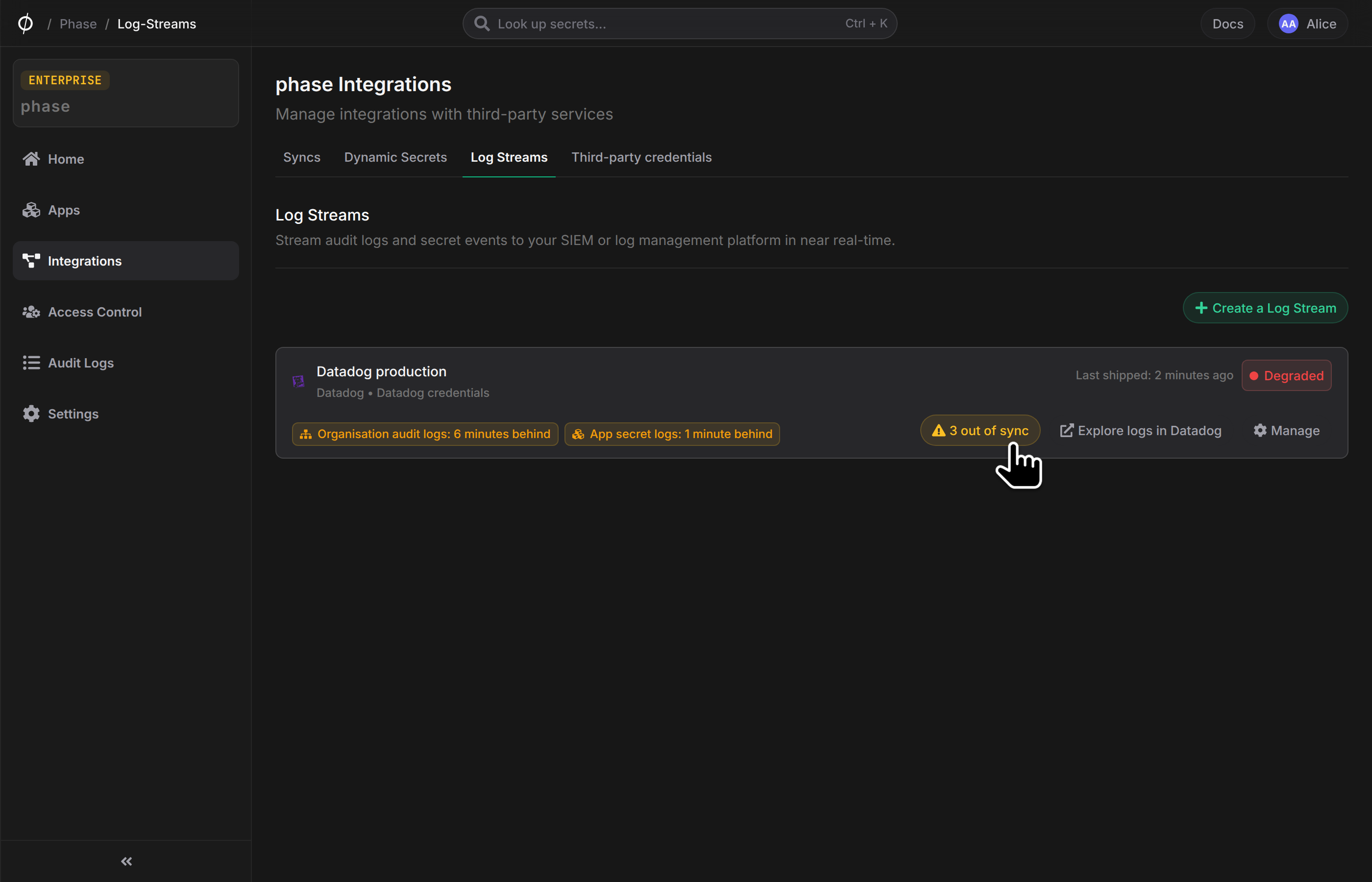Click Create a Log Stream button
Screen dimensions: 1372x882
click(x=1265, y=308)
